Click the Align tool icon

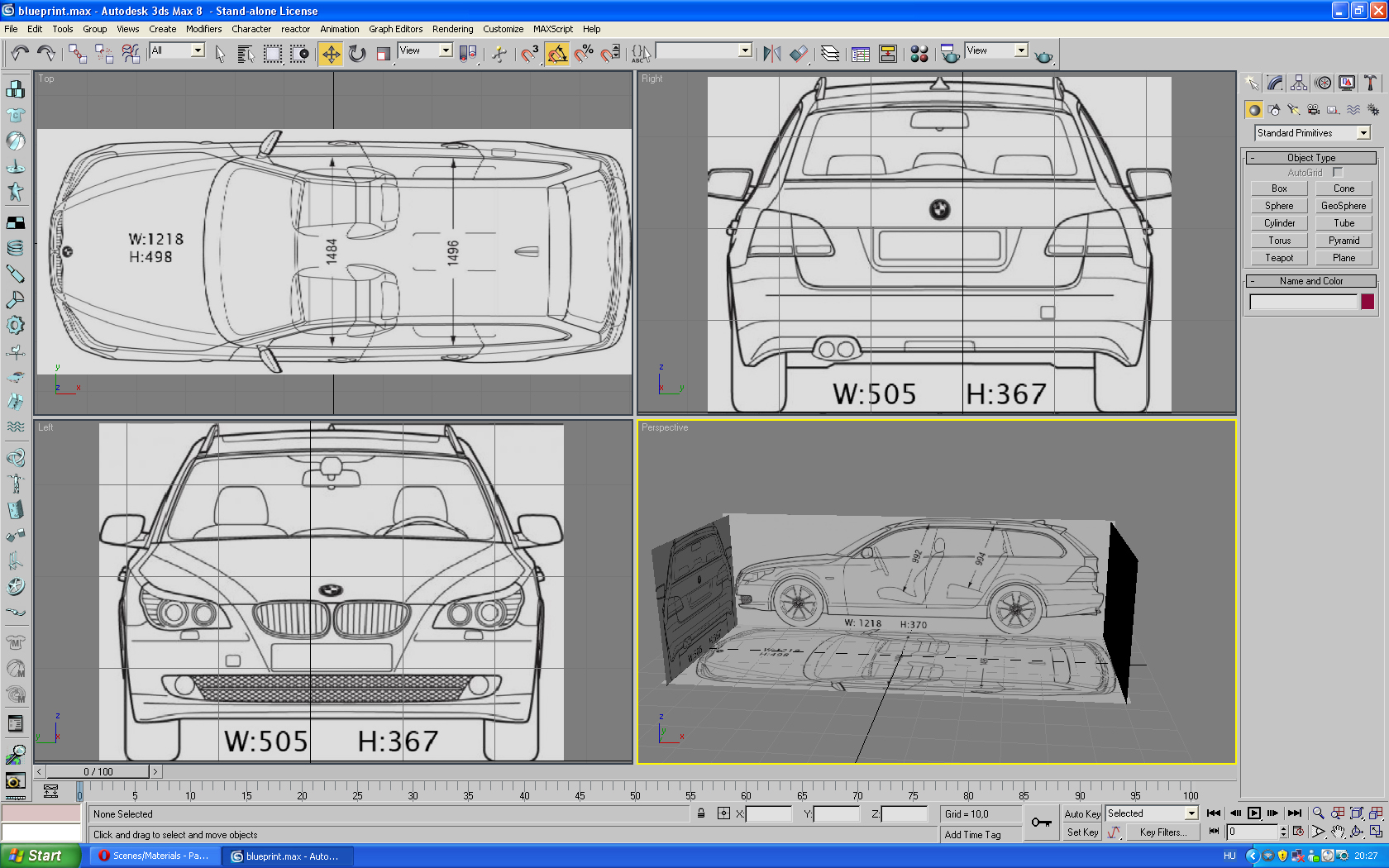coord(799,54)
